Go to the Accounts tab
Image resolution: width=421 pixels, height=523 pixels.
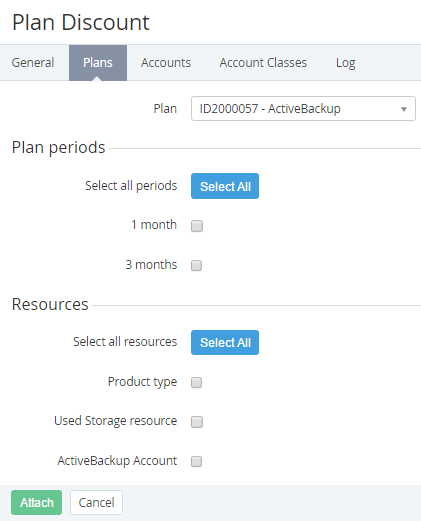166,63
